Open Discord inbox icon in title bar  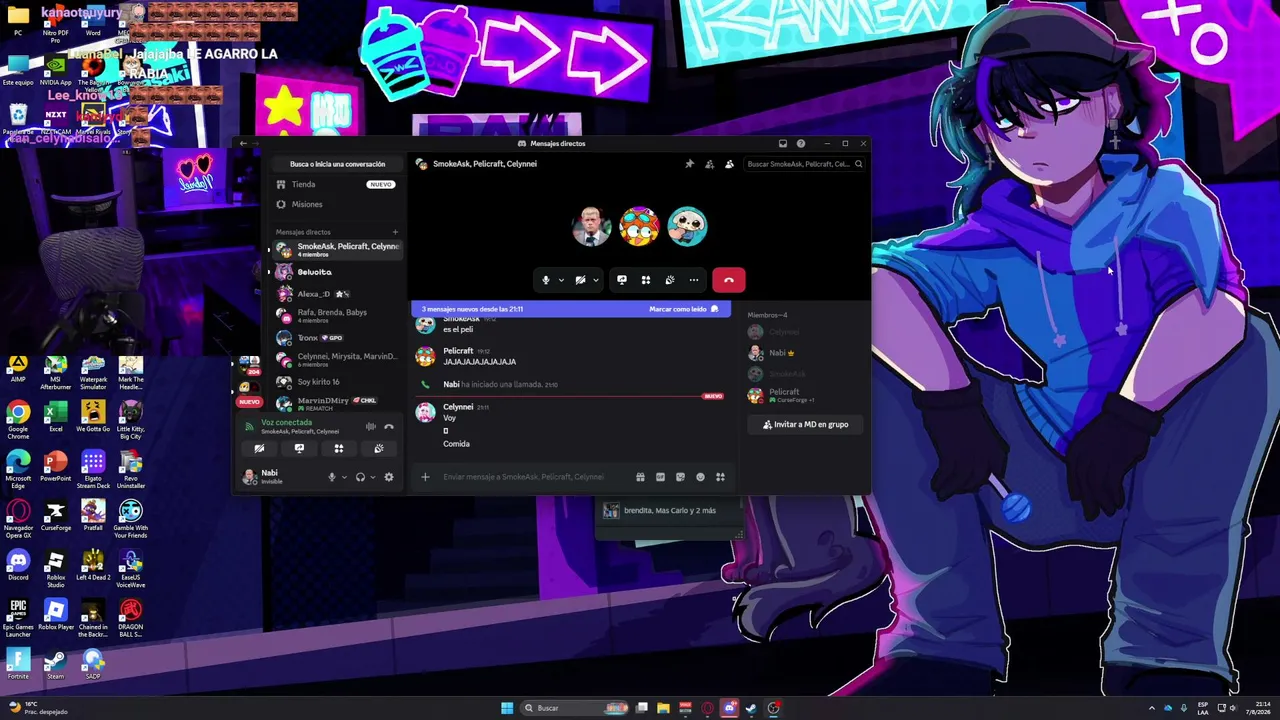783,144
